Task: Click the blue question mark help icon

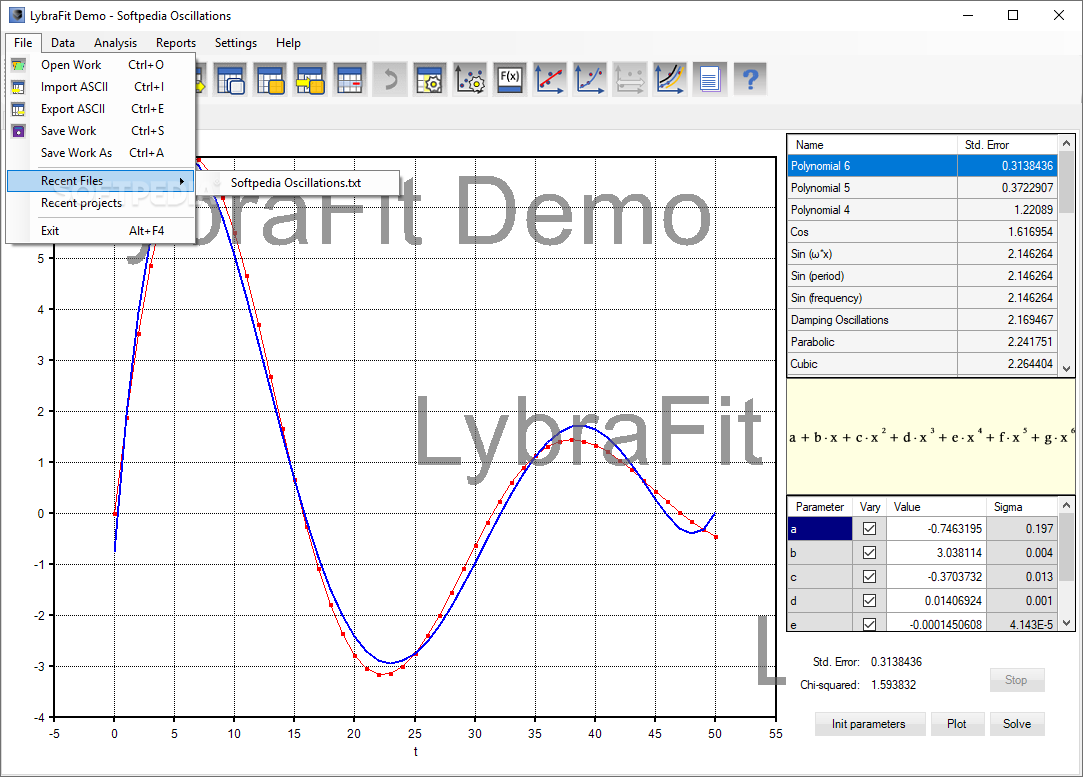Action: pyautogui.click(x=750, y=79)
